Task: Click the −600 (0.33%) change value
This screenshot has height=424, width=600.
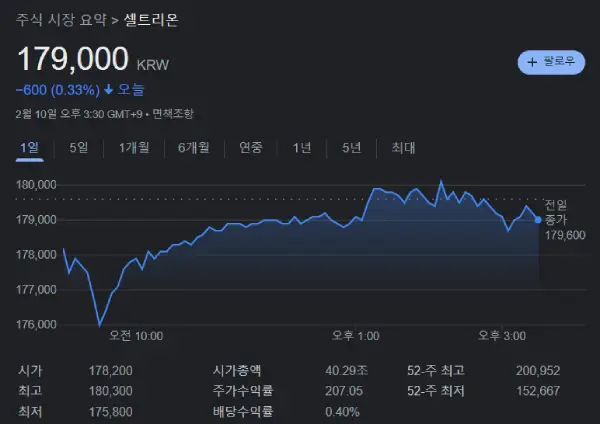Action: pyautogui.click(x=57, y=90)
